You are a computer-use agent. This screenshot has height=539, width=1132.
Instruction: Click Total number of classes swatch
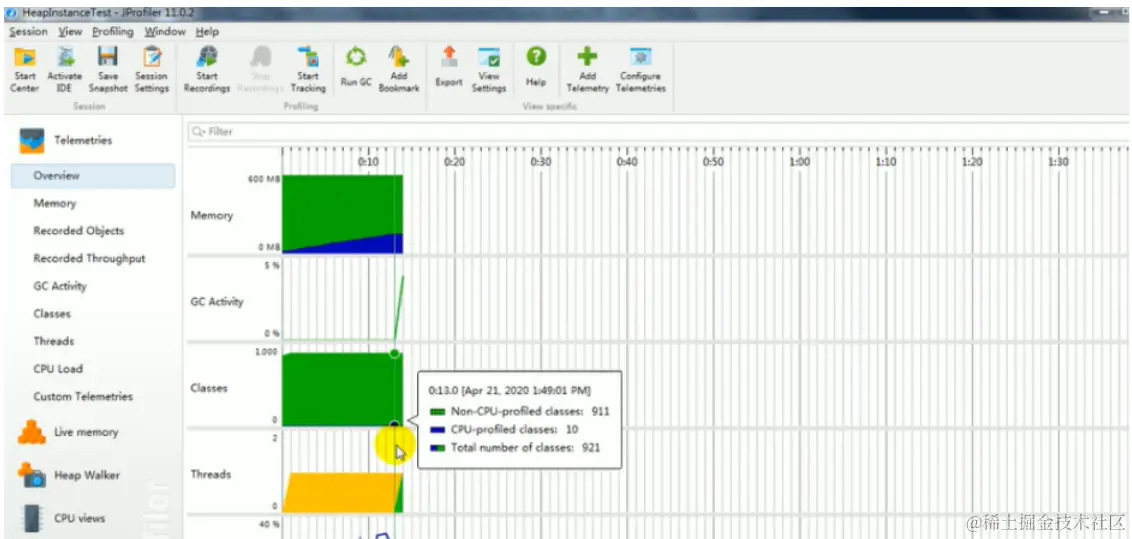[x=437, y=448]
